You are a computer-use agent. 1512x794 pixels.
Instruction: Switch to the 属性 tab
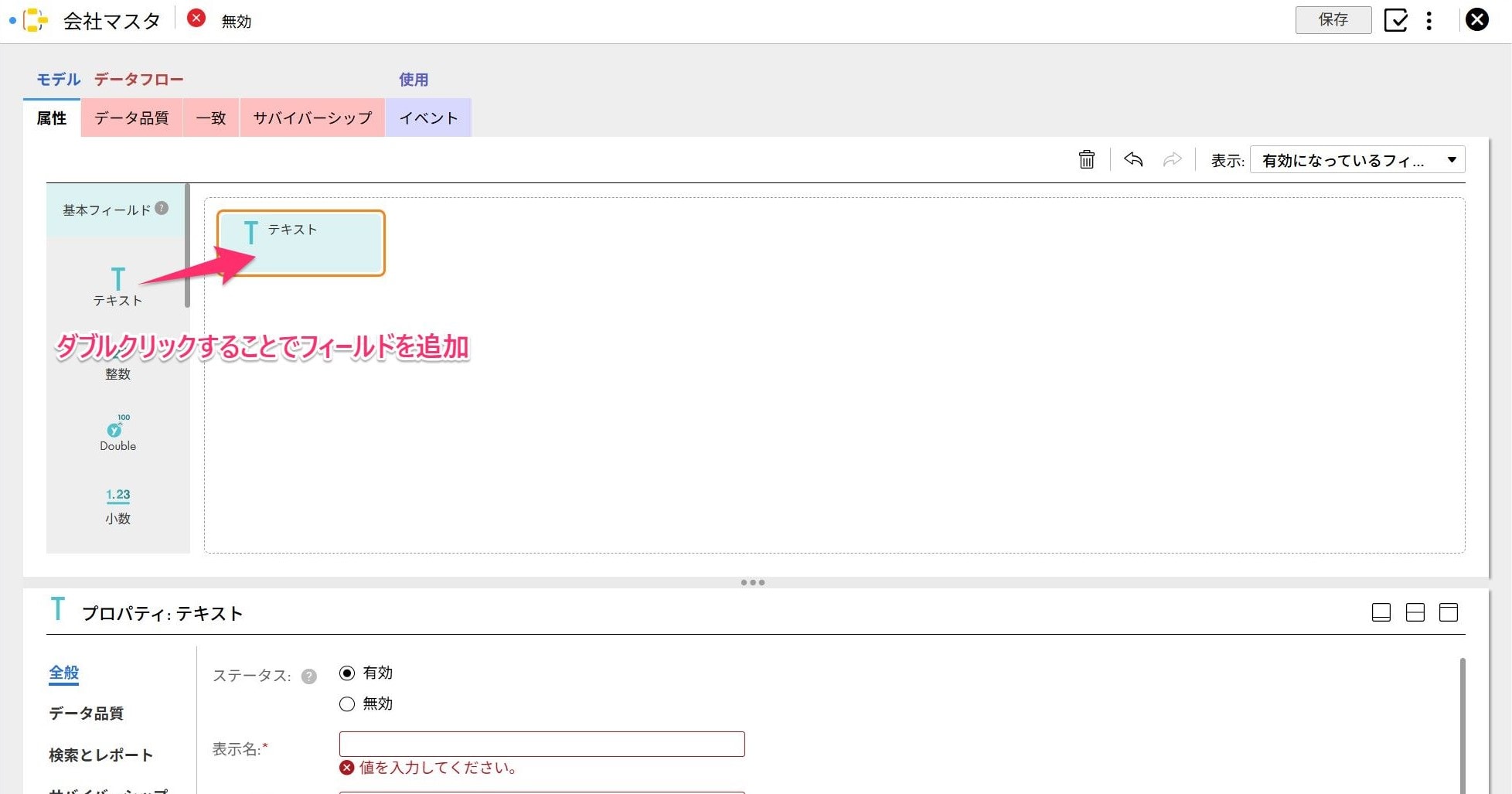pyautogui.click(x=52, y=118)
